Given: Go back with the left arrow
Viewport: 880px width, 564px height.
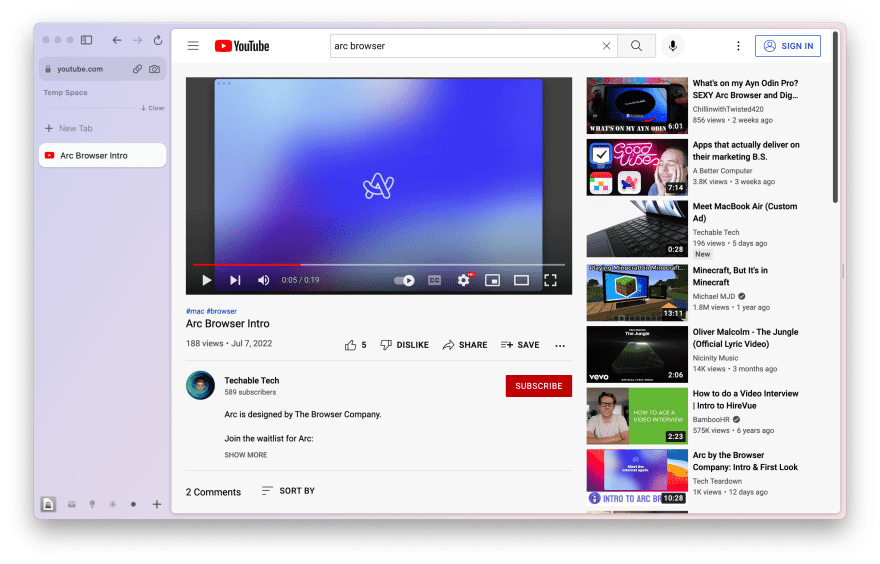Looking at the screenshot, I should click(x=117, y=40).
